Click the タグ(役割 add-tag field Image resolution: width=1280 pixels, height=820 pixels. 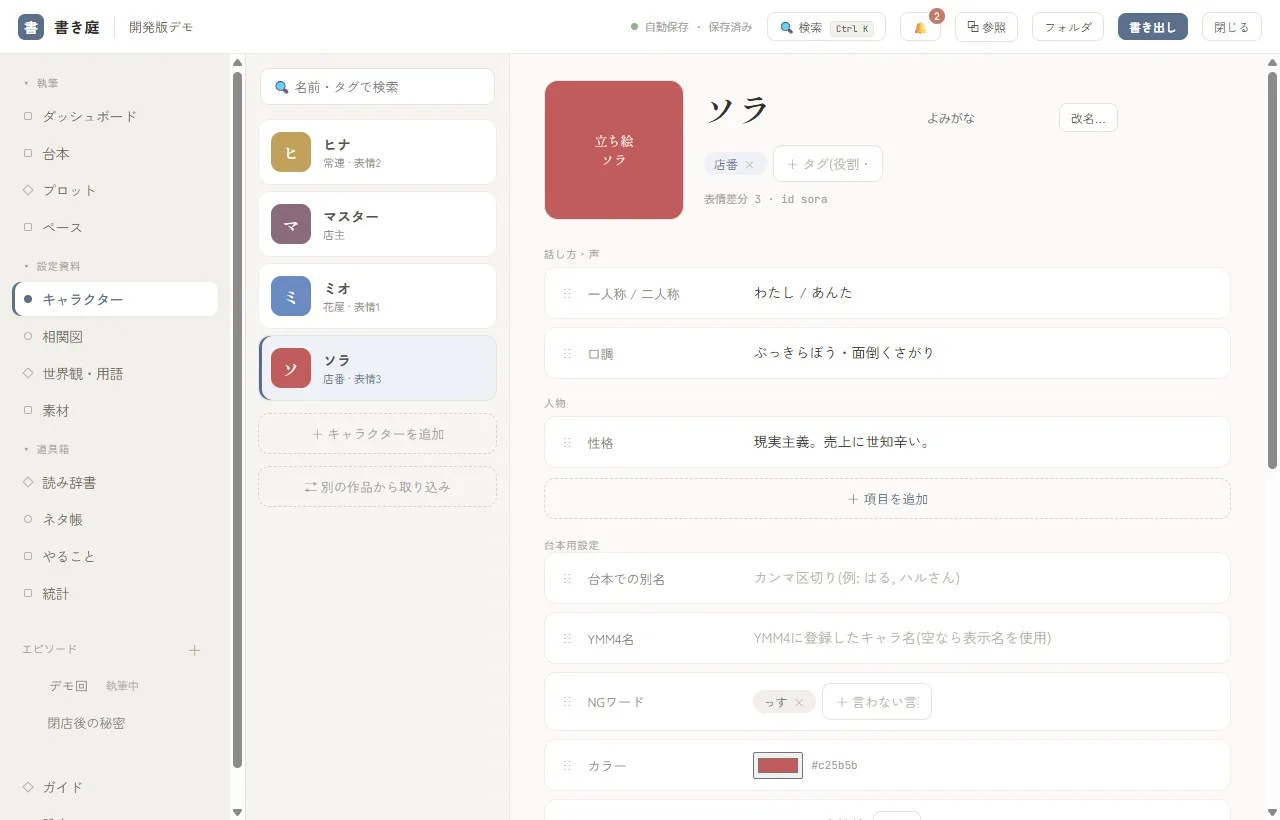point(828,164)
